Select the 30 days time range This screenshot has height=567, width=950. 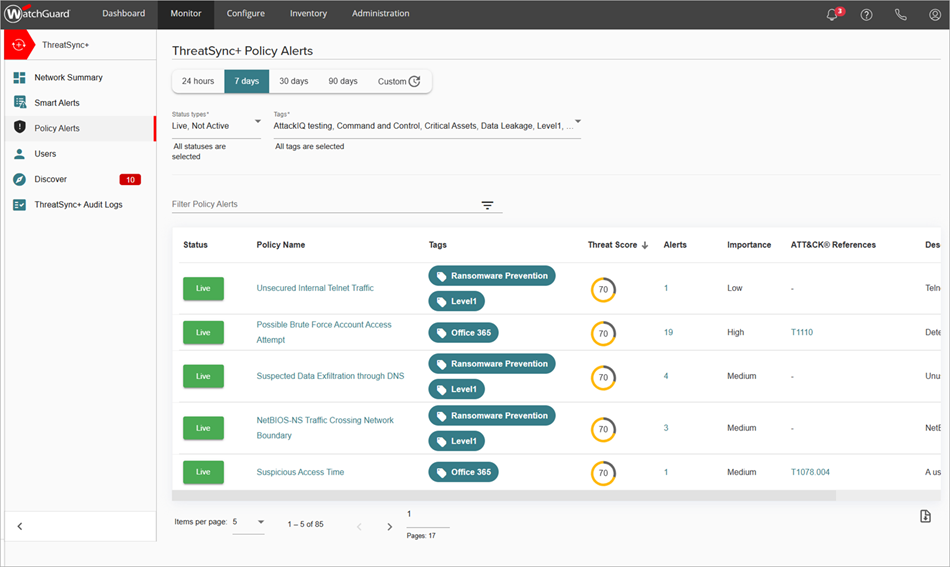coord(294,81)
